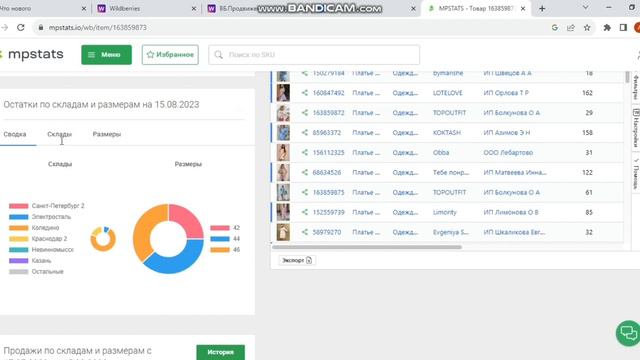Toggle size 42 legend swatch

pyautogui.click(x=220, y=228)
